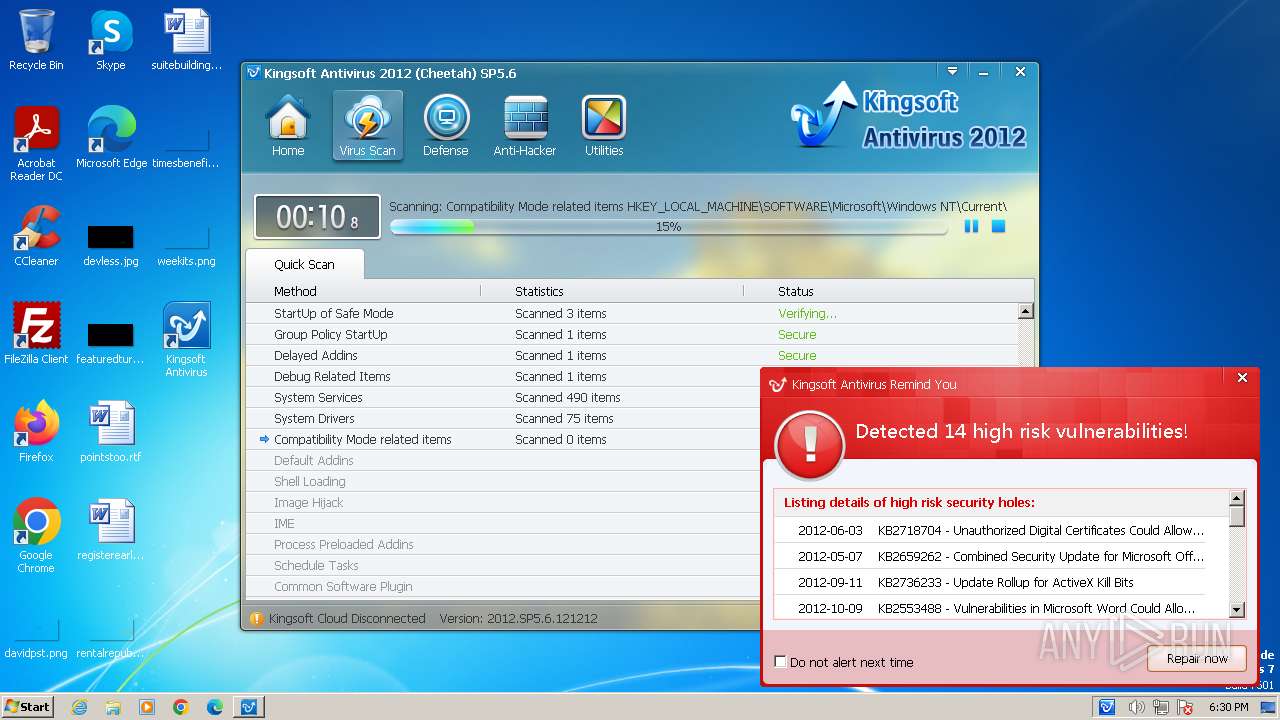Open the Acrobat Reader DC shortcut

click(x=36, y=144)
